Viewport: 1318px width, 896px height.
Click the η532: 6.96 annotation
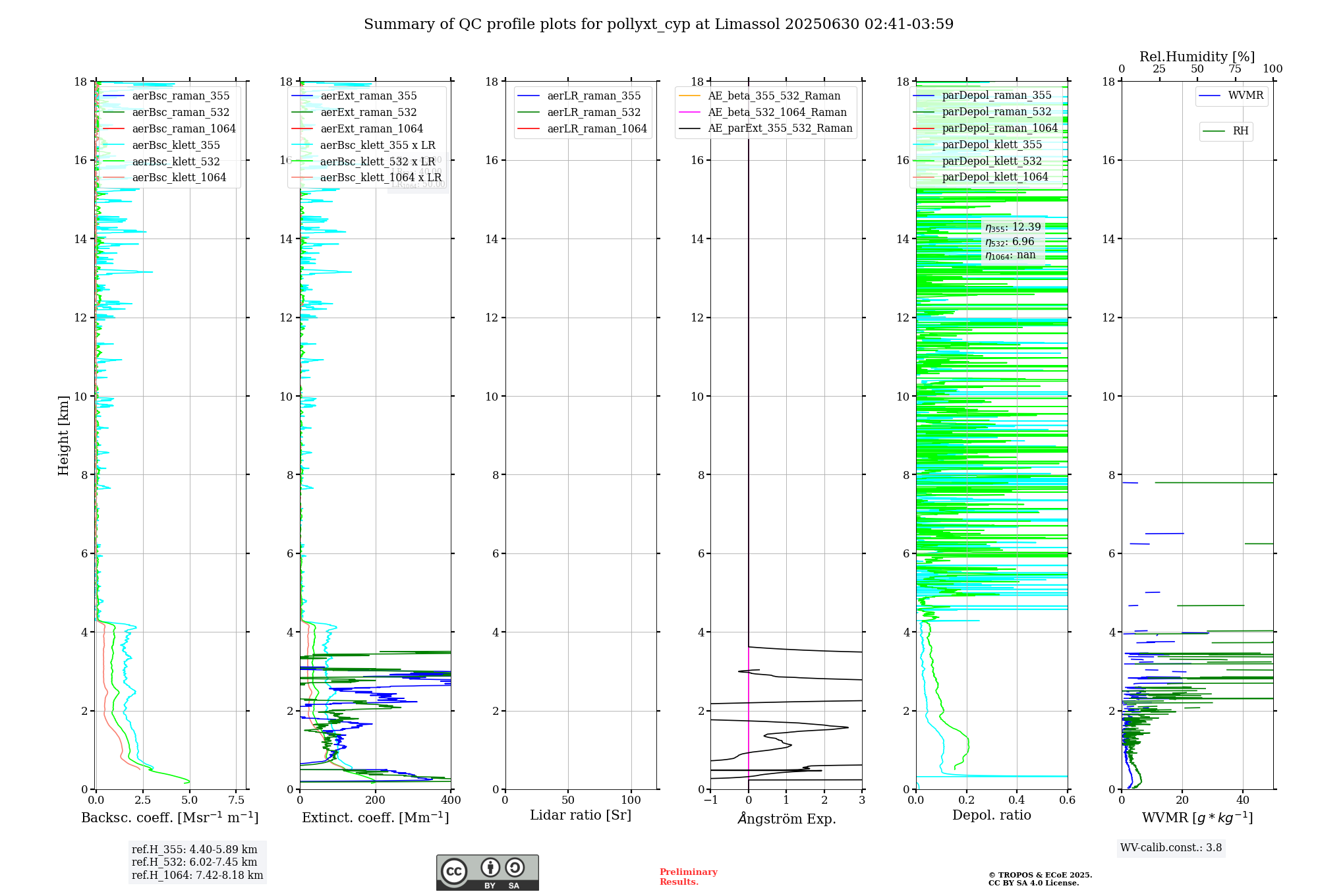tap(1010, 242)
